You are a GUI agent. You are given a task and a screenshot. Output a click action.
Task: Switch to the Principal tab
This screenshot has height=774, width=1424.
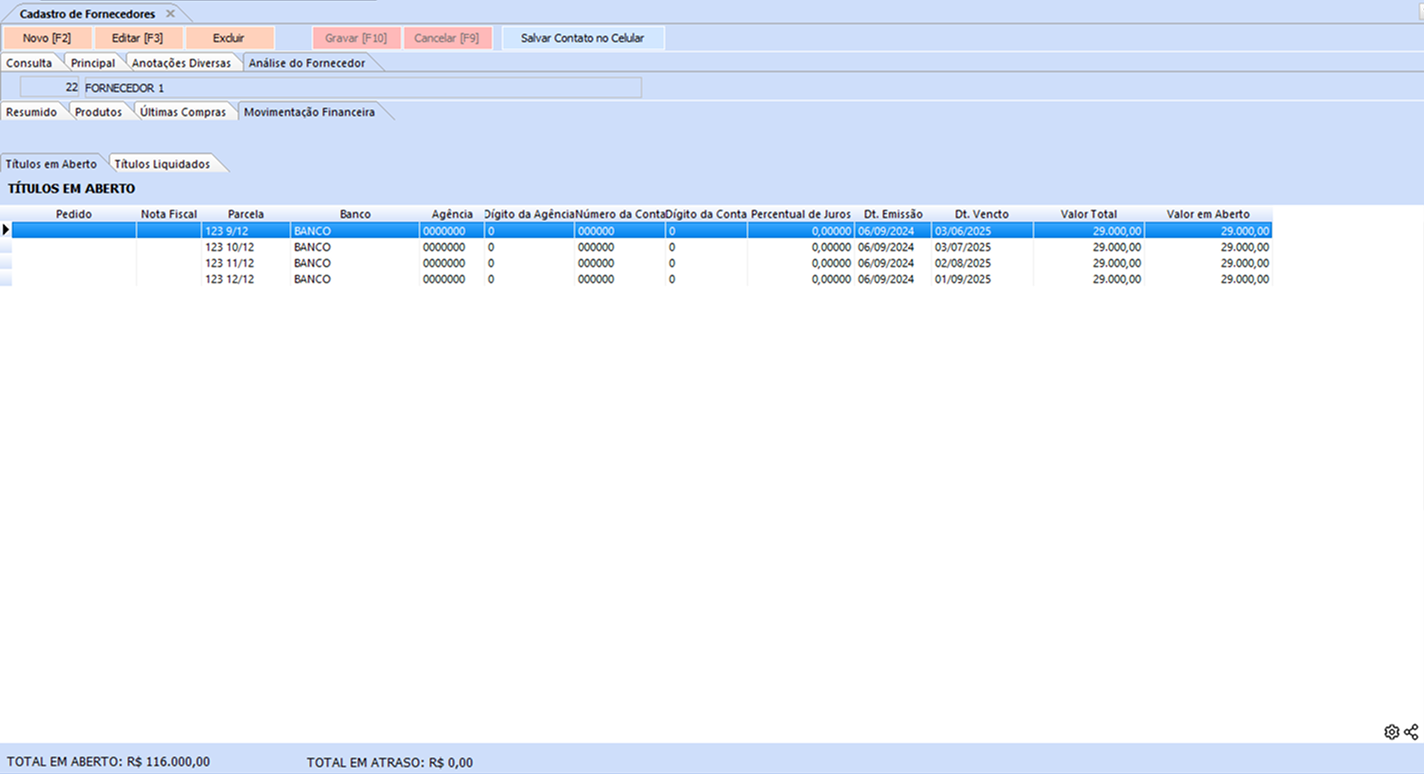tap(93, 63)
